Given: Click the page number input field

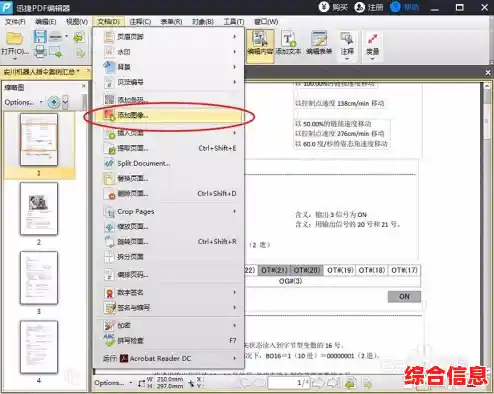Looking at the screenshot, I should pos(289,383).
